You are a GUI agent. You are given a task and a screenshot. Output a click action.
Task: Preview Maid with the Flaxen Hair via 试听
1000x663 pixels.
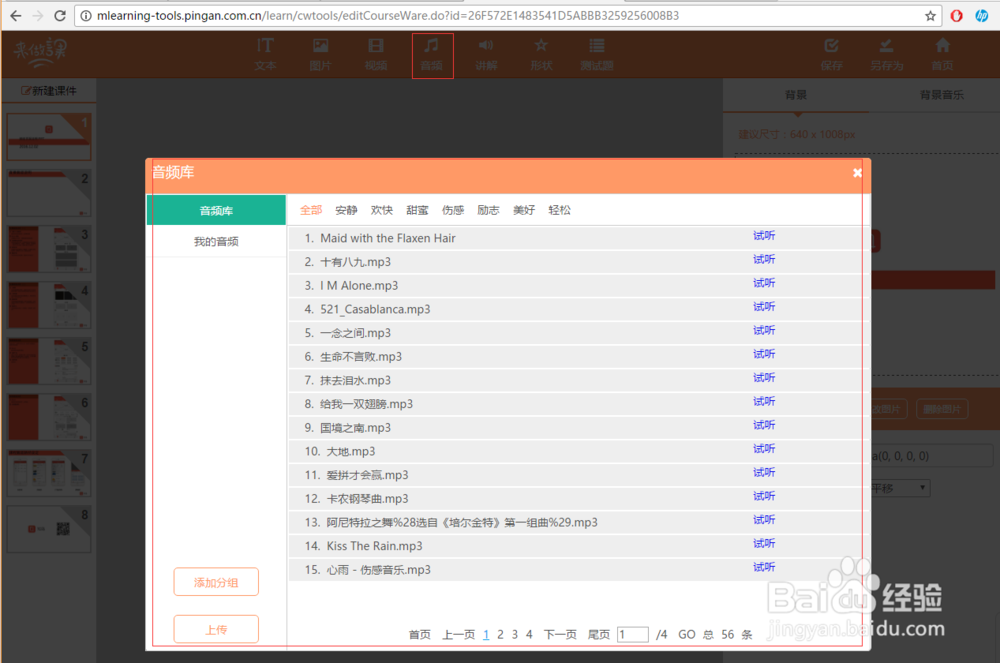764,235
